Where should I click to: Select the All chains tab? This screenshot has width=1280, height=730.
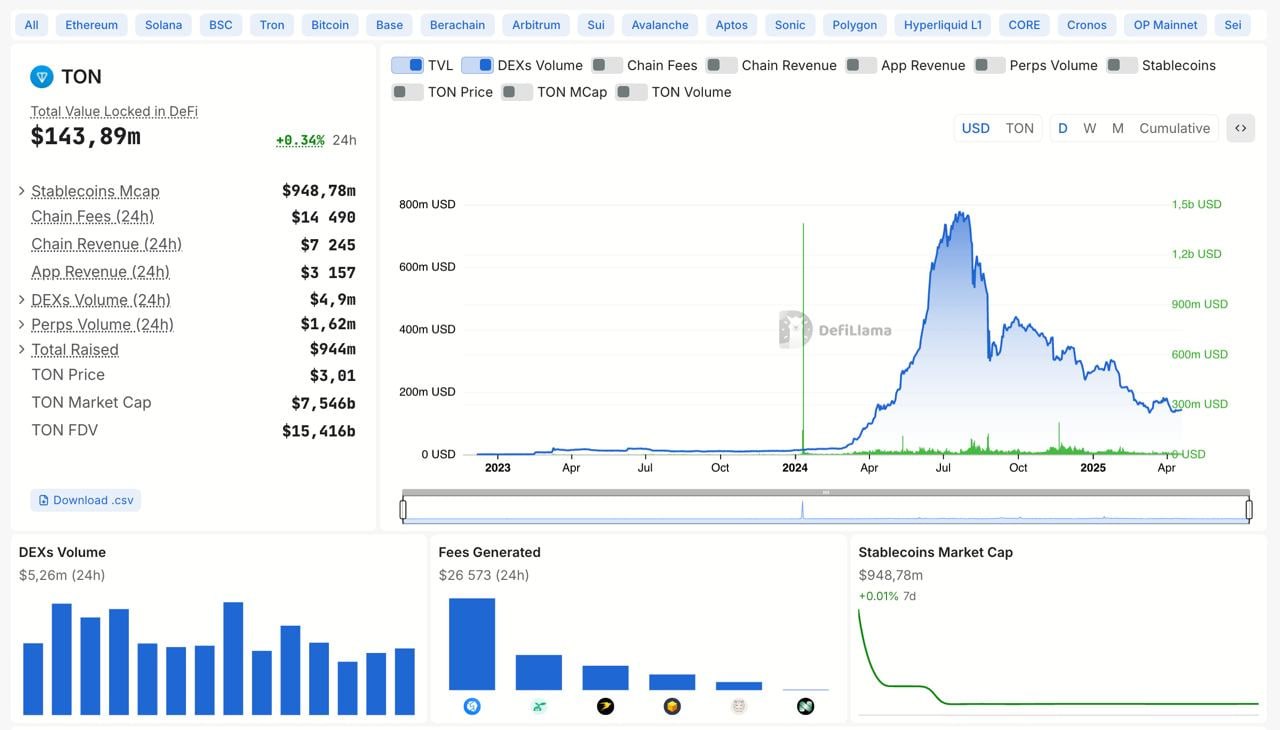32,25
